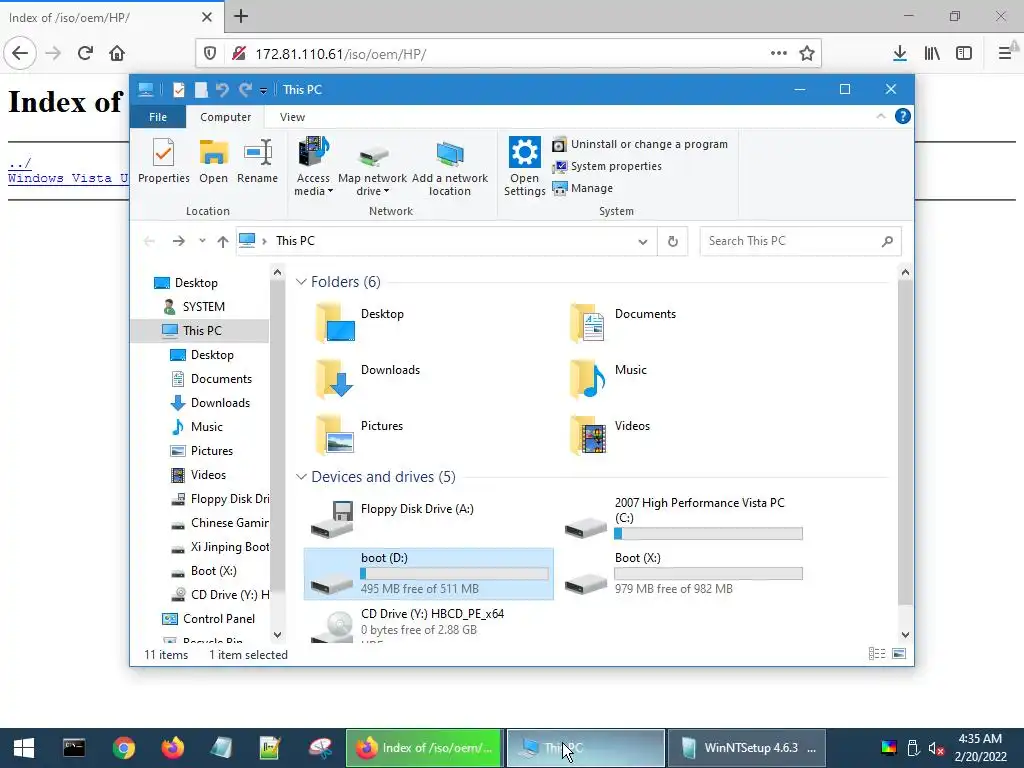Image resolution: width=1024 pixels, height=768 pixels.
Task: Open the Firefox hamburger menu
Action: [x=1005, y=54]
